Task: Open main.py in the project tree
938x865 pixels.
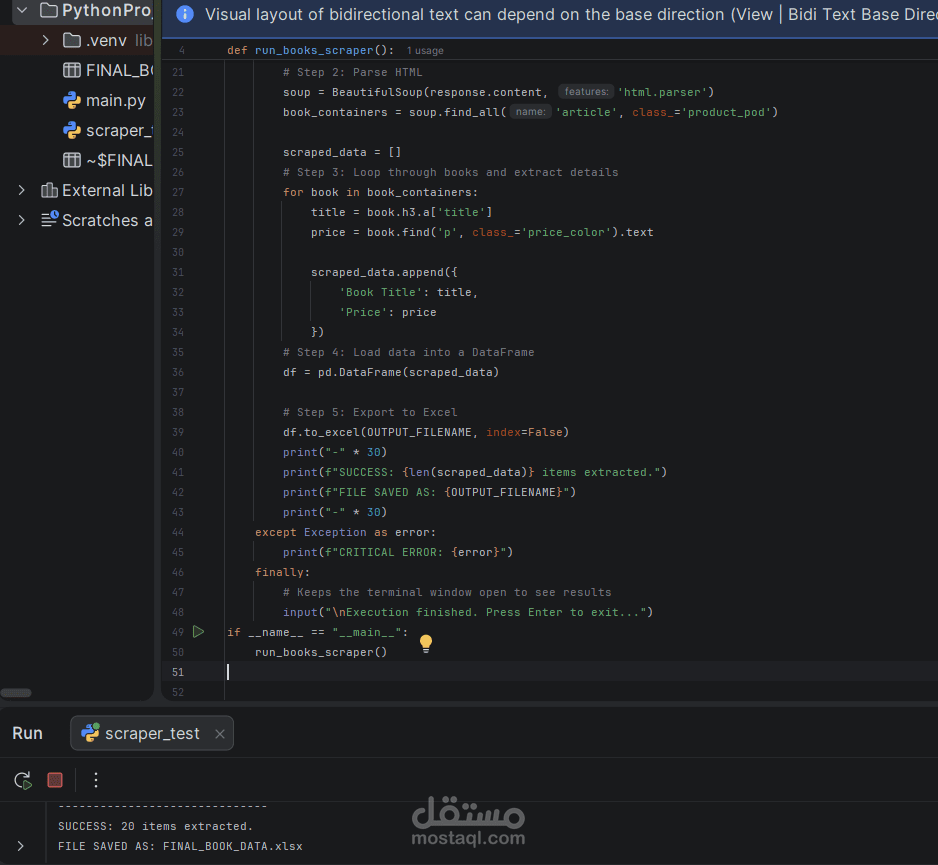Action: tap(115, 100)
